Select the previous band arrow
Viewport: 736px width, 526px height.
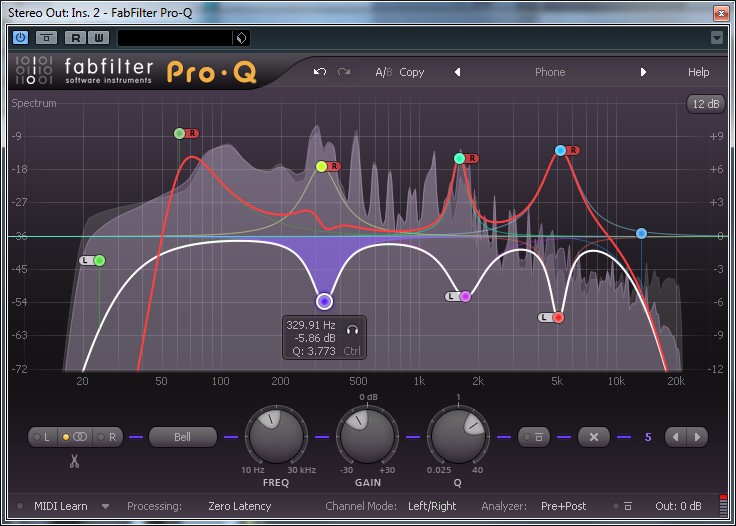[675, 437]
